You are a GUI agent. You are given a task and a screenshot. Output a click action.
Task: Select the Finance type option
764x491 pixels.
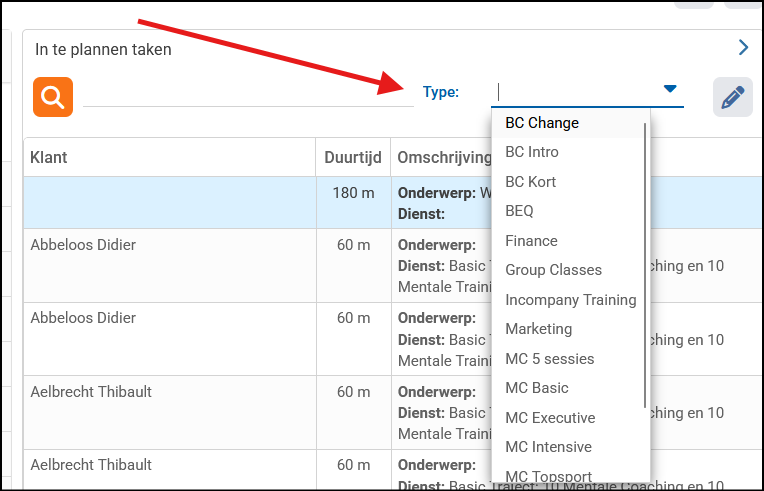tap(531, 241)
